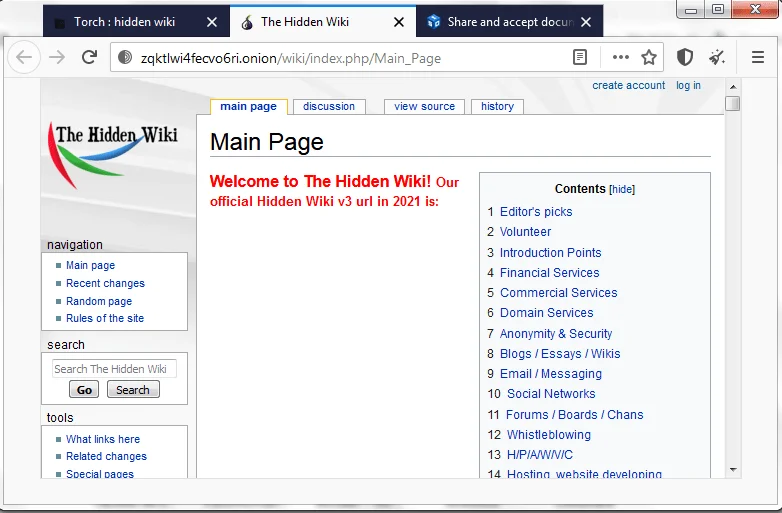Jump to Editor's picks section

(536, 212)
